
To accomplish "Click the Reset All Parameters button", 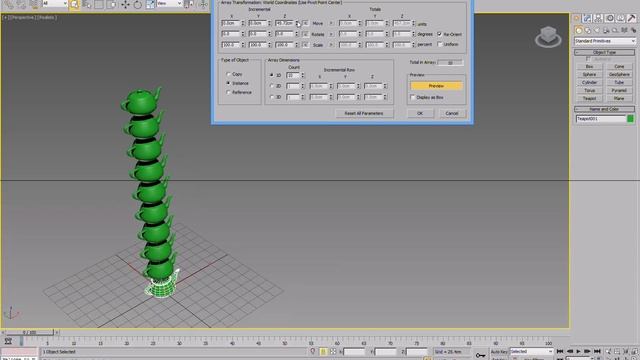I will pyautogui.click(x=364, y=113).
